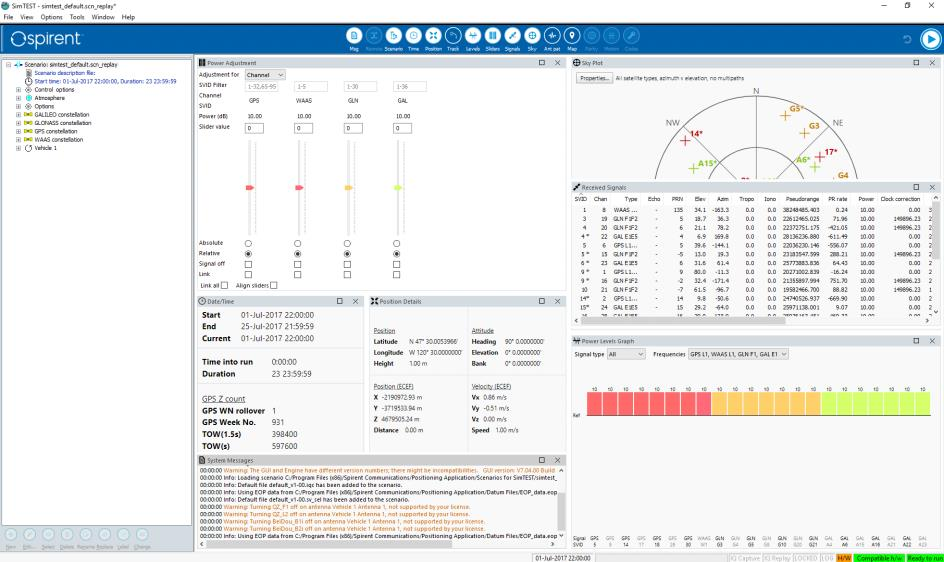944x562 pixels.
Task: Open the Adjustment for Channel dropdown
Action: 265,75
